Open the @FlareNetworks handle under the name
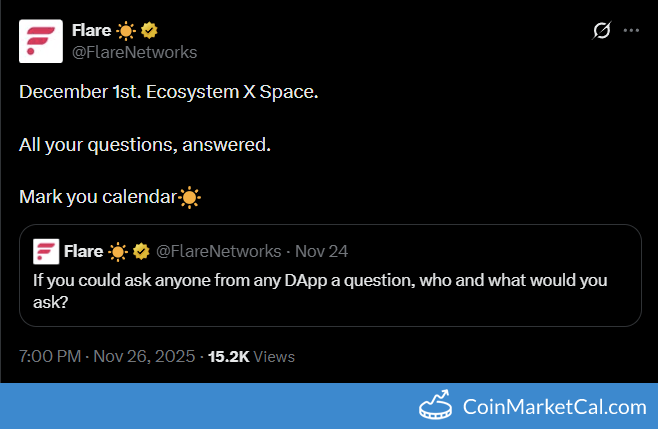 pyautogui.click(x=134, y=52)
